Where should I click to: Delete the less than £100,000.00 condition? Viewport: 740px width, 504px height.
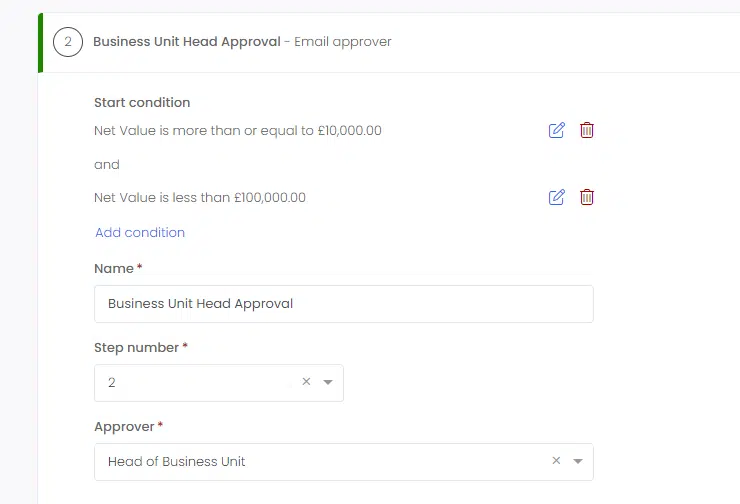coord(587,197)
